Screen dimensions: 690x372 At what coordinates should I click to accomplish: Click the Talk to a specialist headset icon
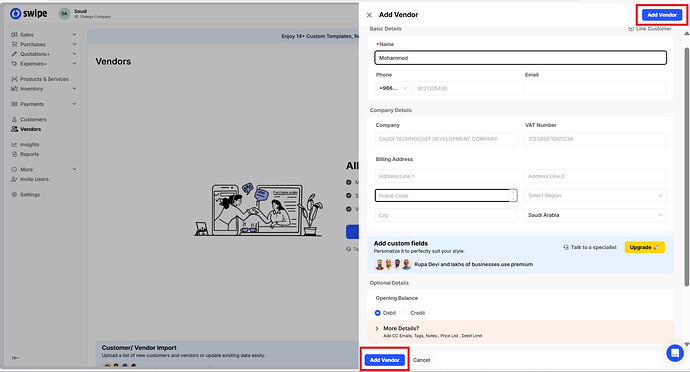566,247
